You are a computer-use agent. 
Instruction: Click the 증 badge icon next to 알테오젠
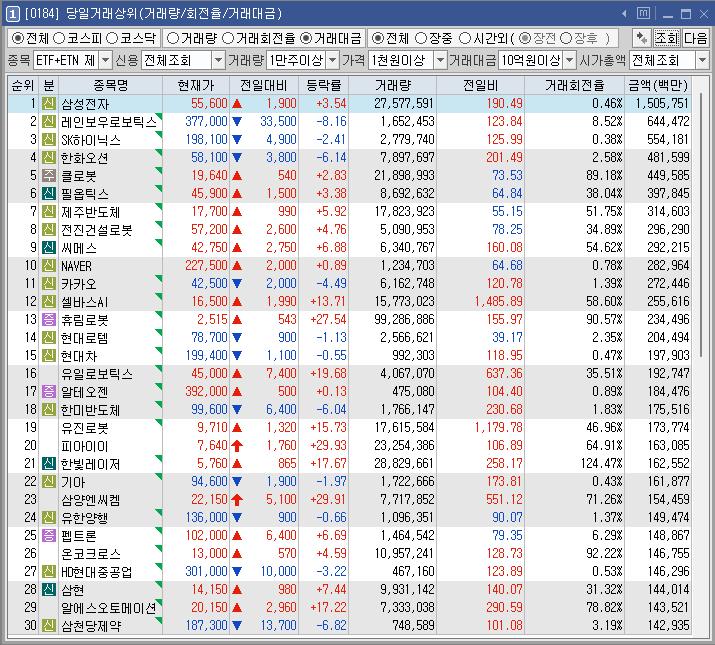click(x=49, y=391)
